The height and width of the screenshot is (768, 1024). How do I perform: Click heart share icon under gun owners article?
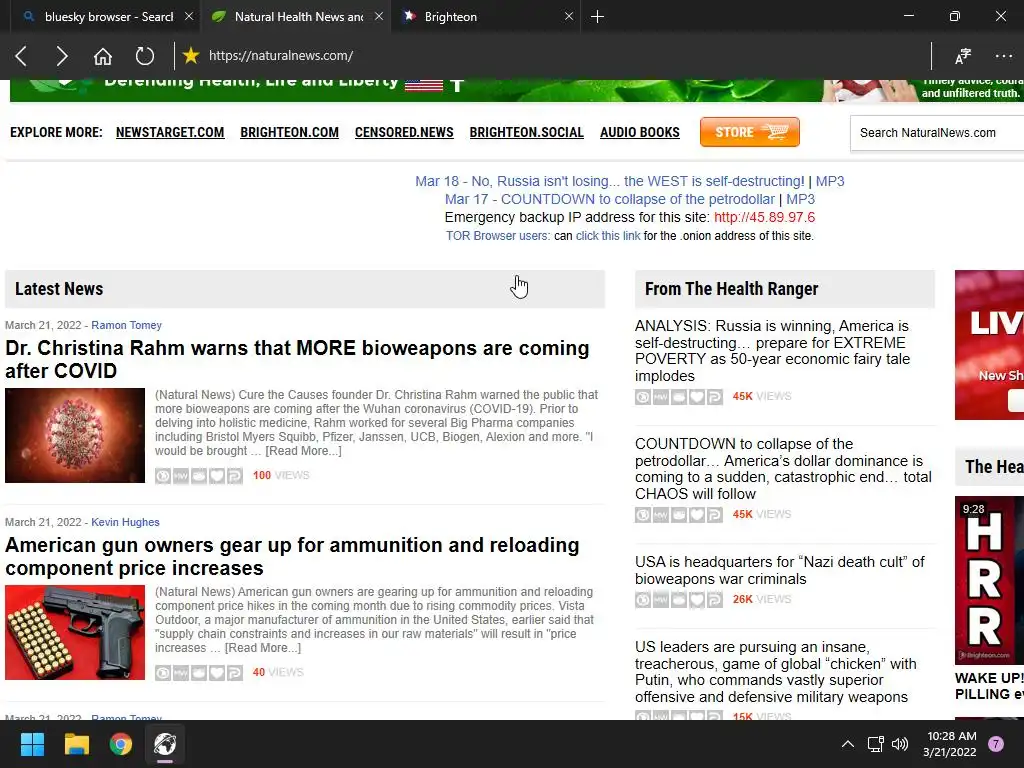click(x=217, y=673)
